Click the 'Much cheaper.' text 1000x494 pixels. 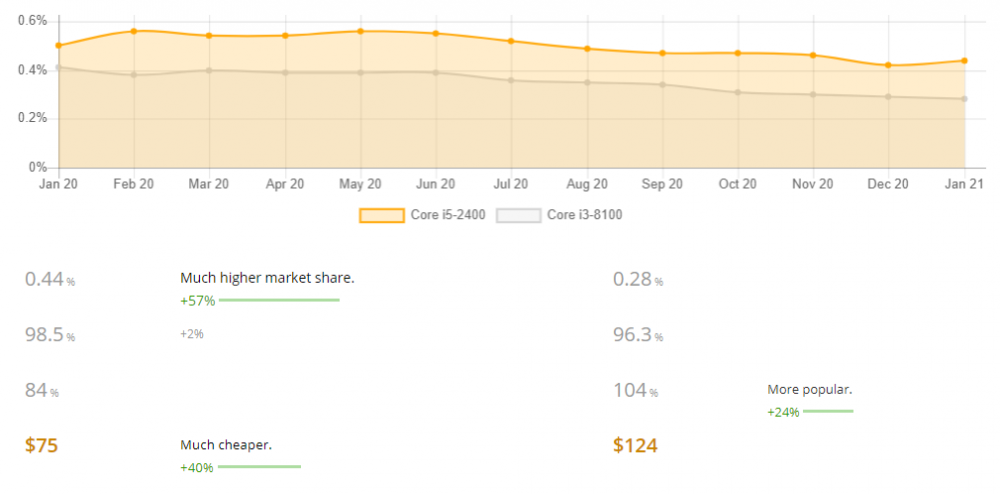click(x=226, y=444)
